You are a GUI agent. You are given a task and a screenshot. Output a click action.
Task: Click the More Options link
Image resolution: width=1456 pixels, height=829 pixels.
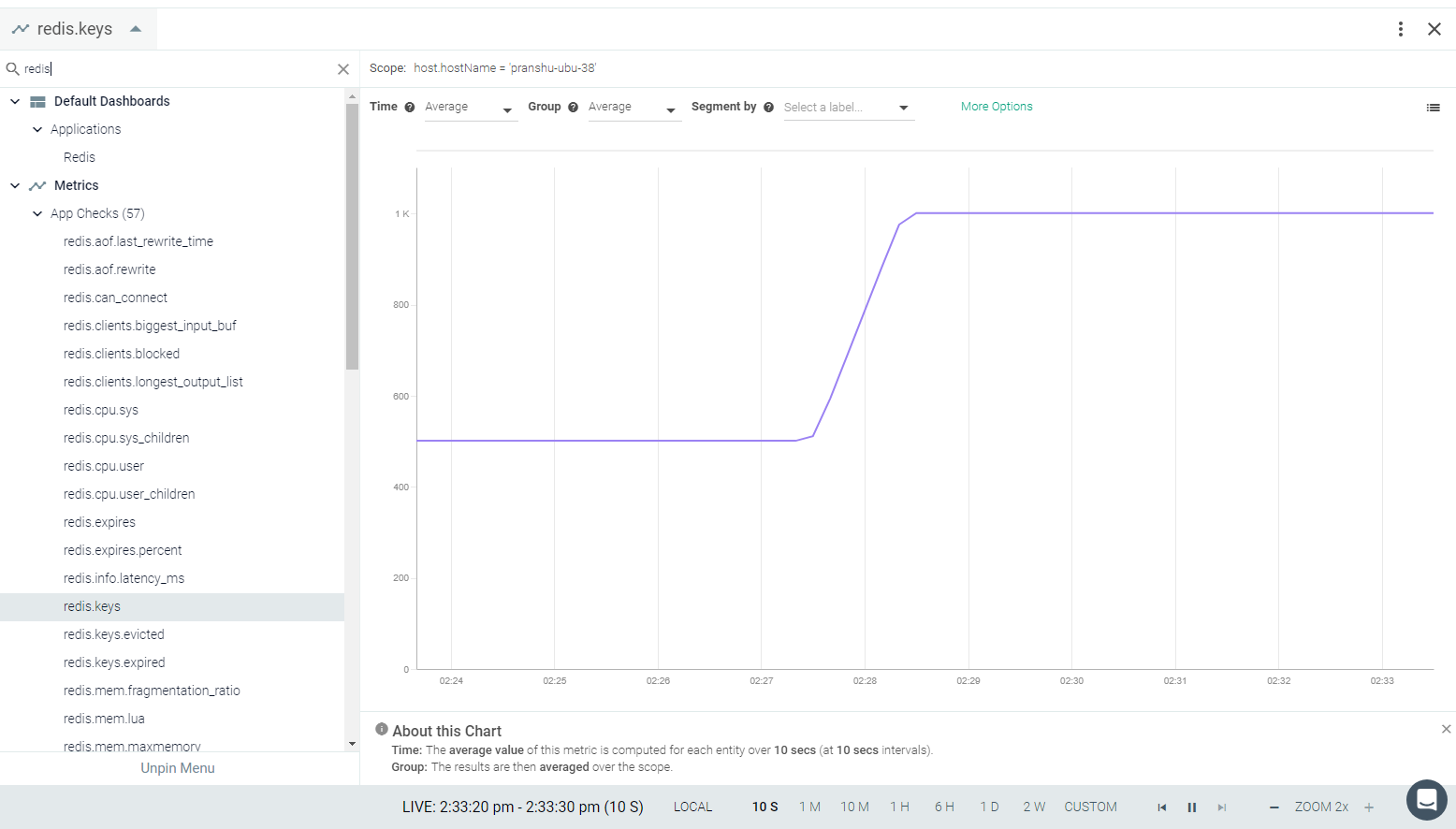997,107
